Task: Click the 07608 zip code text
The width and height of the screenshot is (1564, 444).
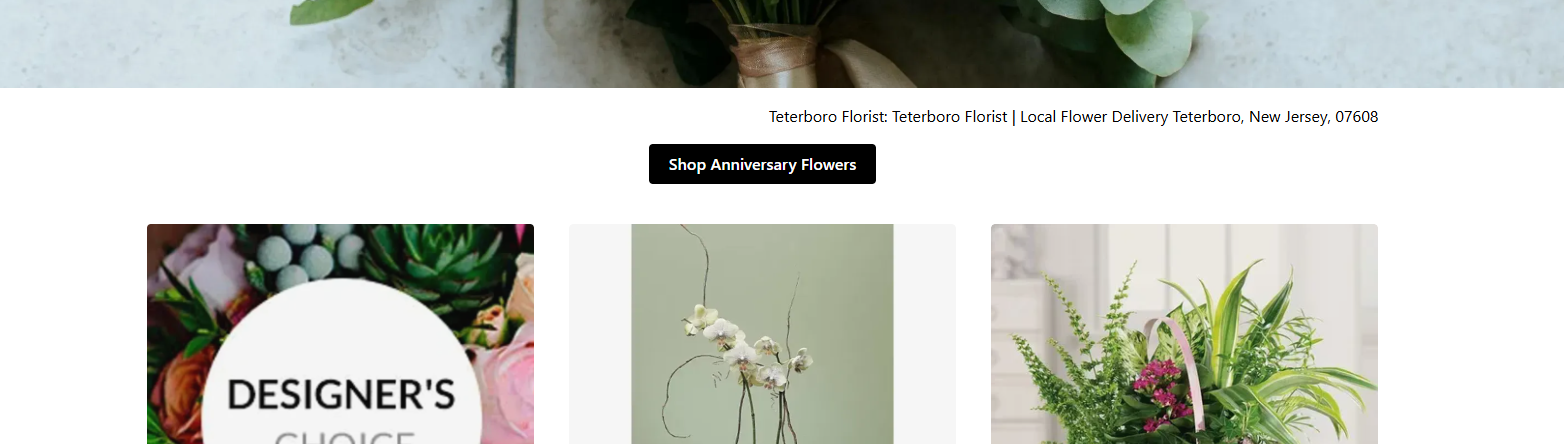Action: (1357, 117)
